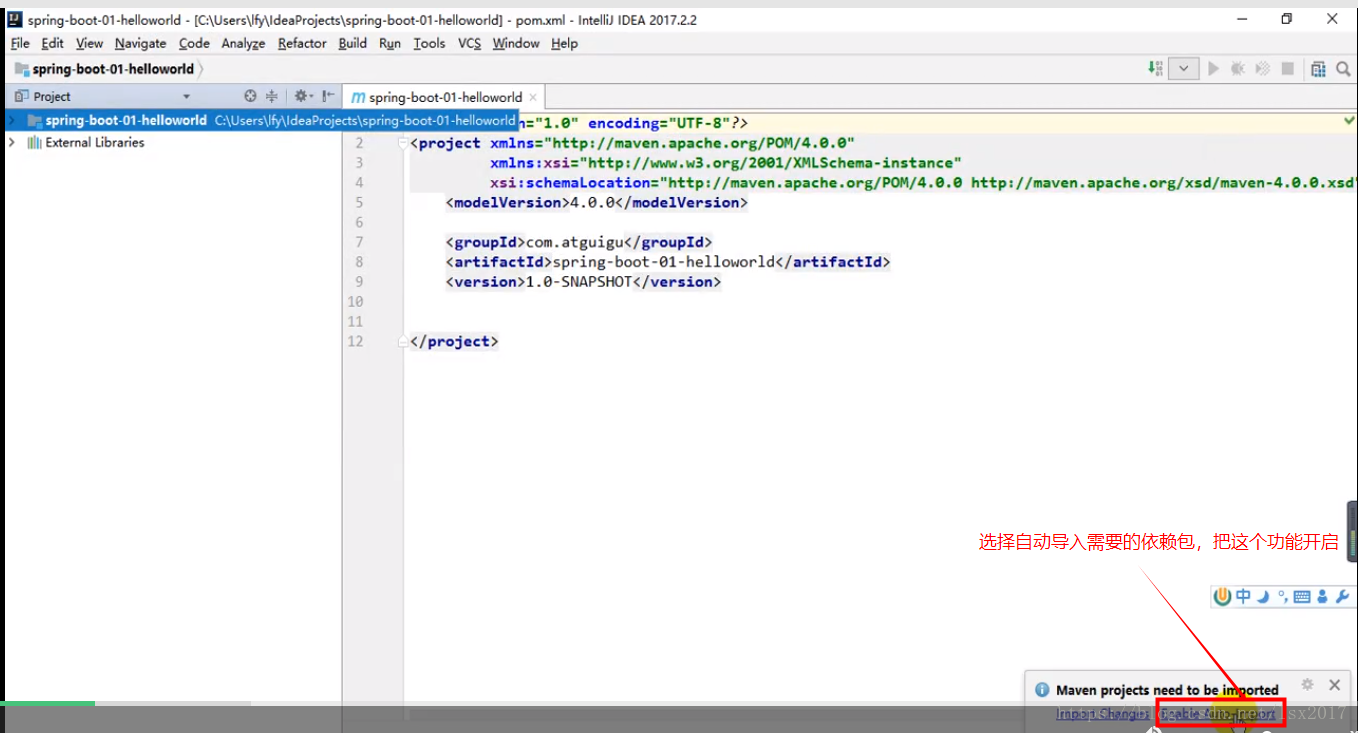Click the Debug bug icon
The width and height of the screenshot is (1358, 733).
1238,69
